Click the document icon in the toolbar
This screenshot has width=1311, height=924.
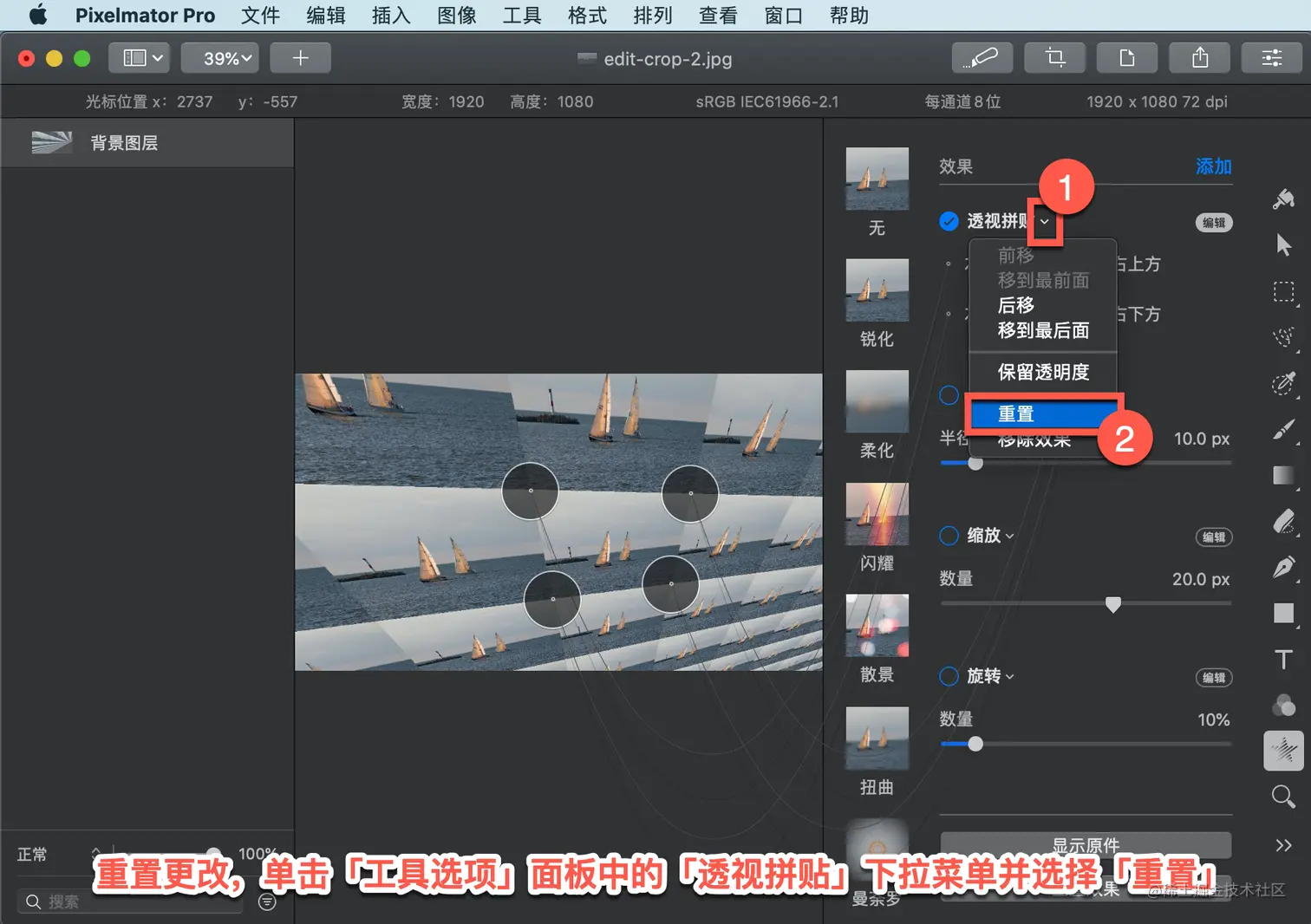pyautogui.click(x=1127, y=58)
